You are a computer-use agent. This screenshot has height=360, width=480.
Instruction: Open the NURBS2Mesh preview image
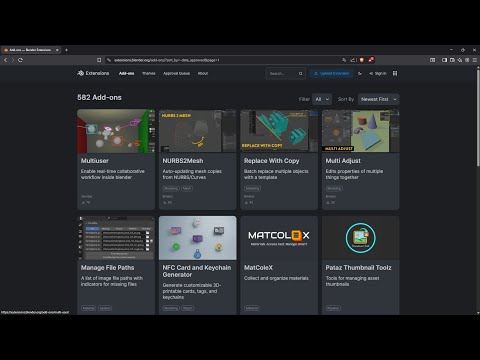198,131
